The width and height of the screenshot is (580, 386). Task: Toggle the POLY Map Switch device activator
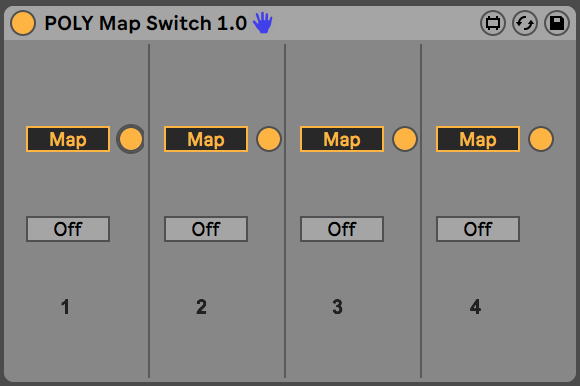[23, 23]
